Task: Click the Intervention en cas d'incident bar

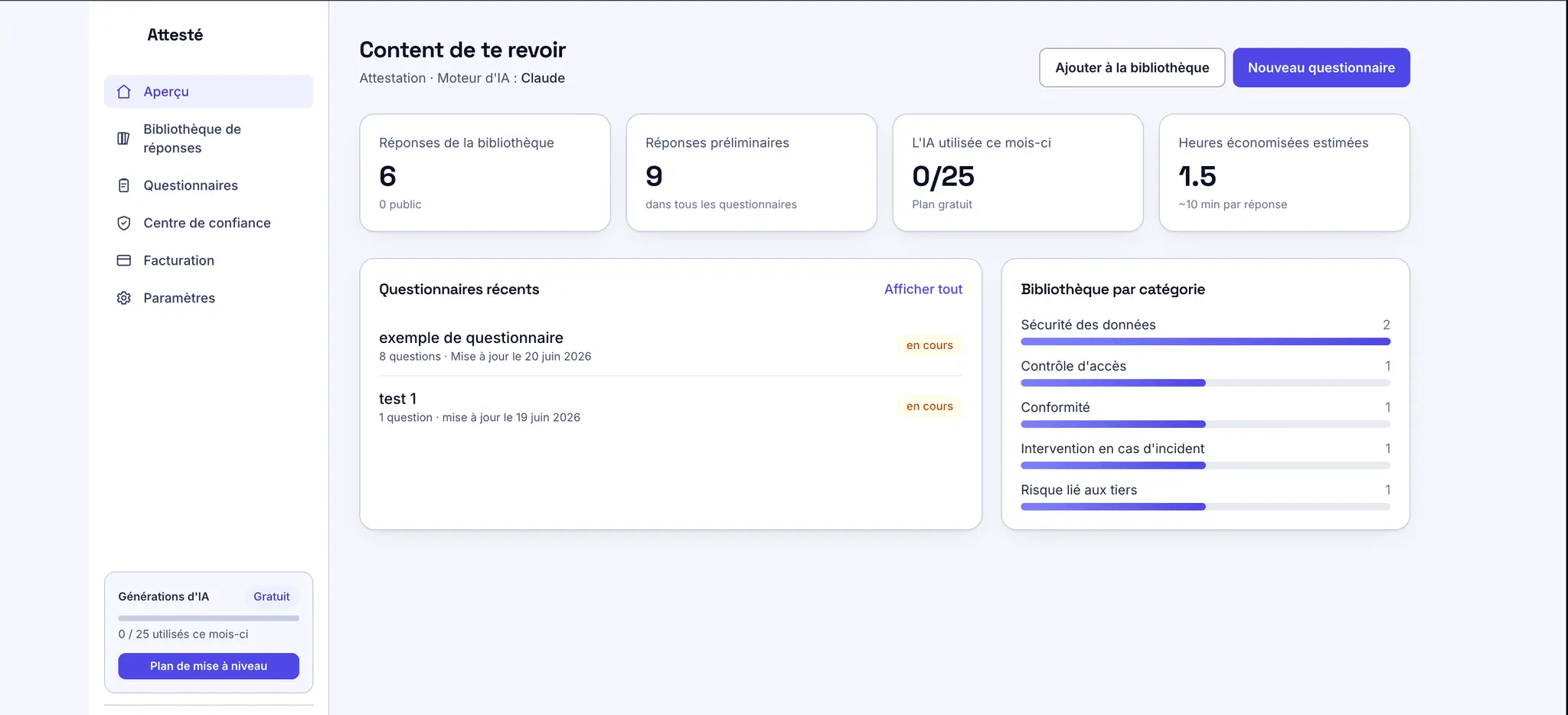Action: 1205,465
